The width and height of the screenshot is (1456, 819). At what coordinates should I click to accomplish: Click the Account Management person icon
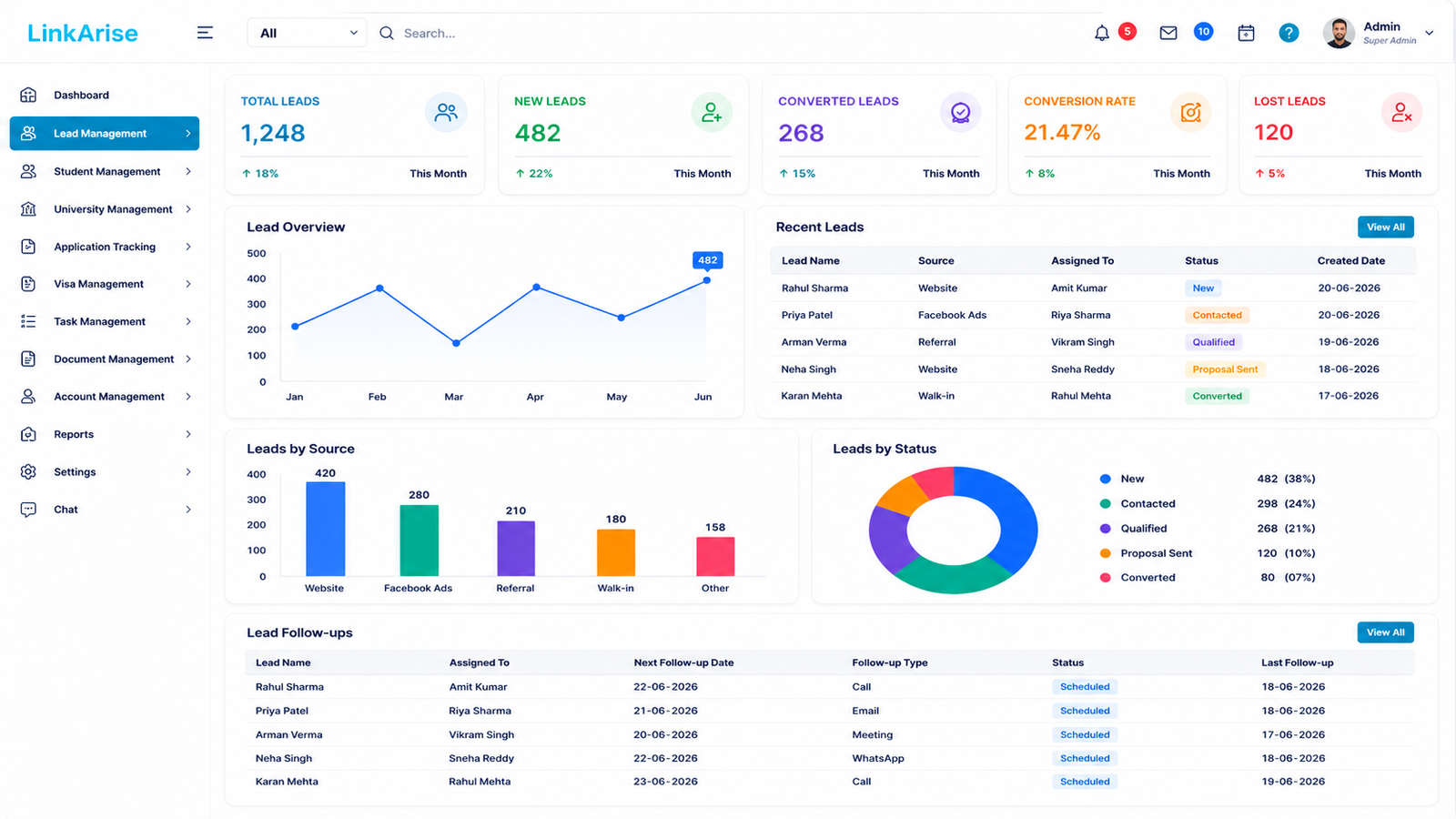pyautogui.click(x=28, y=397)
